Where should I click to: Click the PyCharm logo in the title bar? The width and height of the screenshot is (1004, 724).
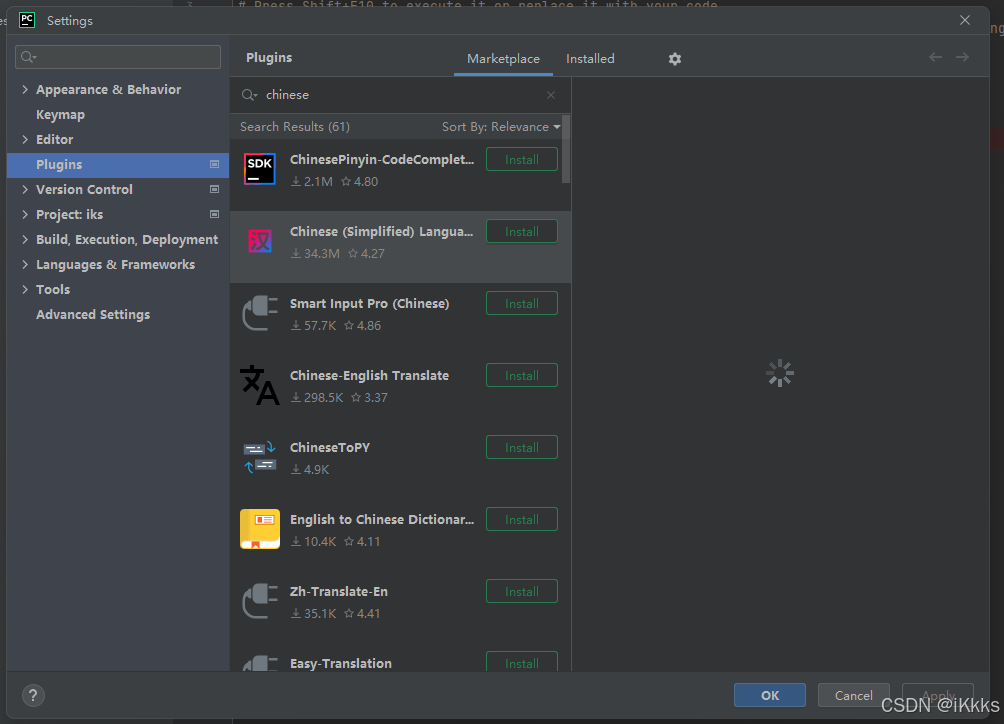pyautogui.click(x=27, y=20)
